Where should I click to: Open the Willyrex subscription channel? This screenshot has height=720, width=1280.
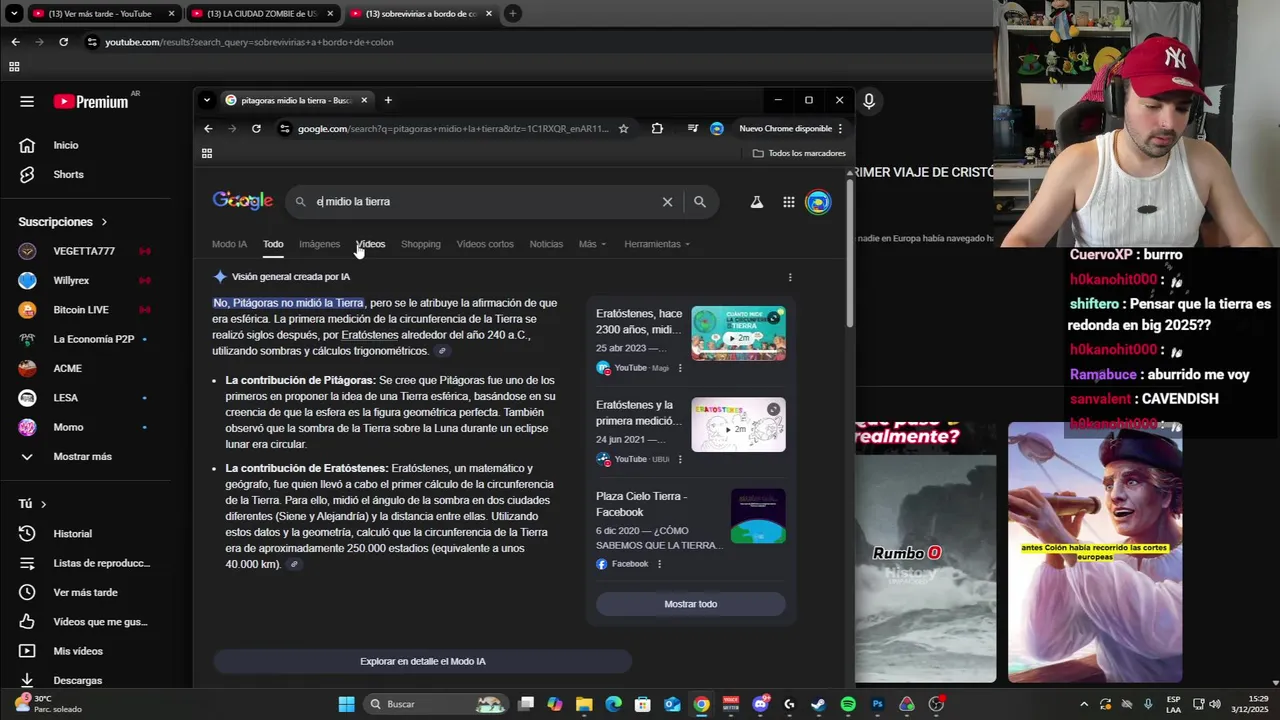pos(71,280)
